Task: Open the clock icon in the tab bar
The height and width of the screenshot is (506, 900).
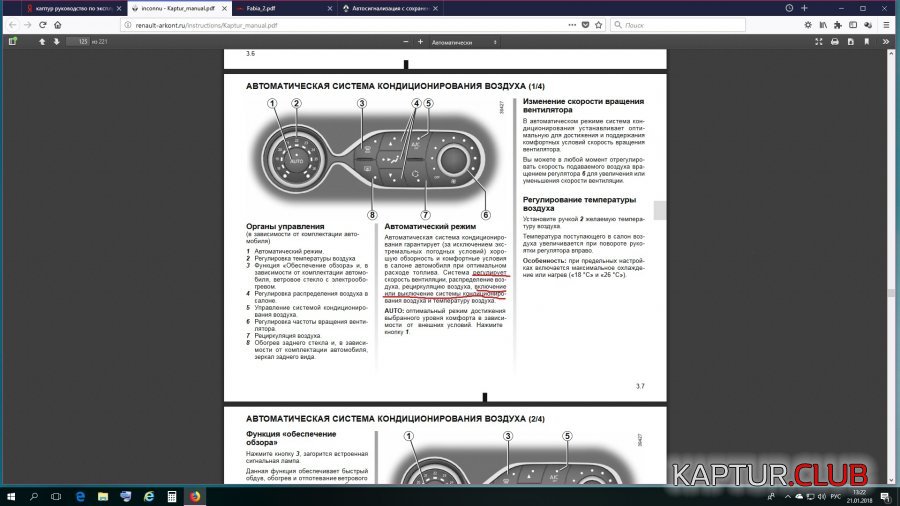Action: coord(789,8)
